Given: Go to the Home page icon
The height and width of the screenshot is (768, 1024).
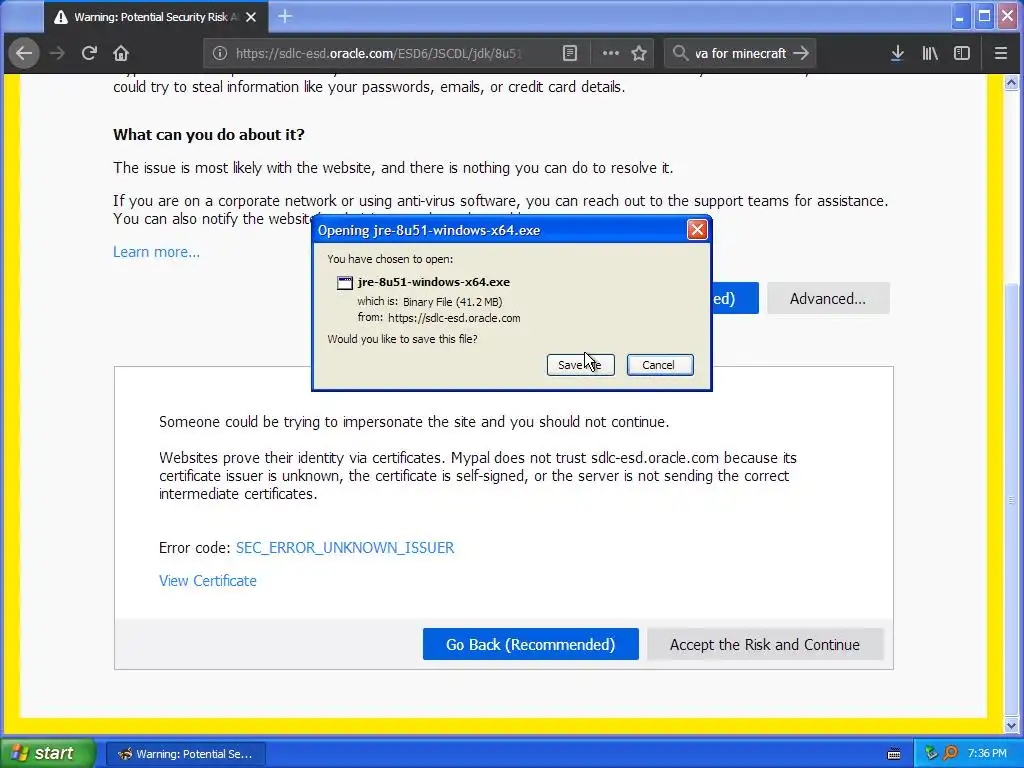Looking at the screenshot, I should click(121, 53).
